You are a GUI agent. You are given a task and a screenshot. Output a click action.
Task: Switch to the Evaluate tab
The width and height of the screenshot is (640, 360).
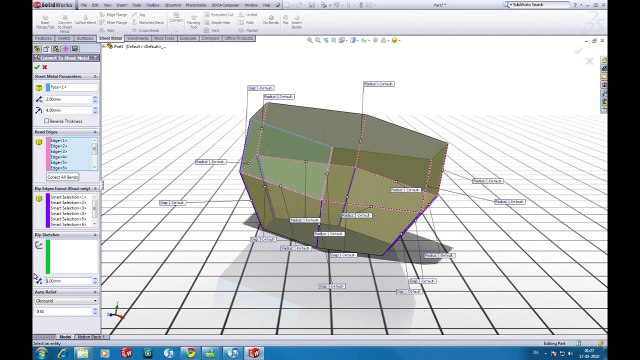[x=188, y=38]
